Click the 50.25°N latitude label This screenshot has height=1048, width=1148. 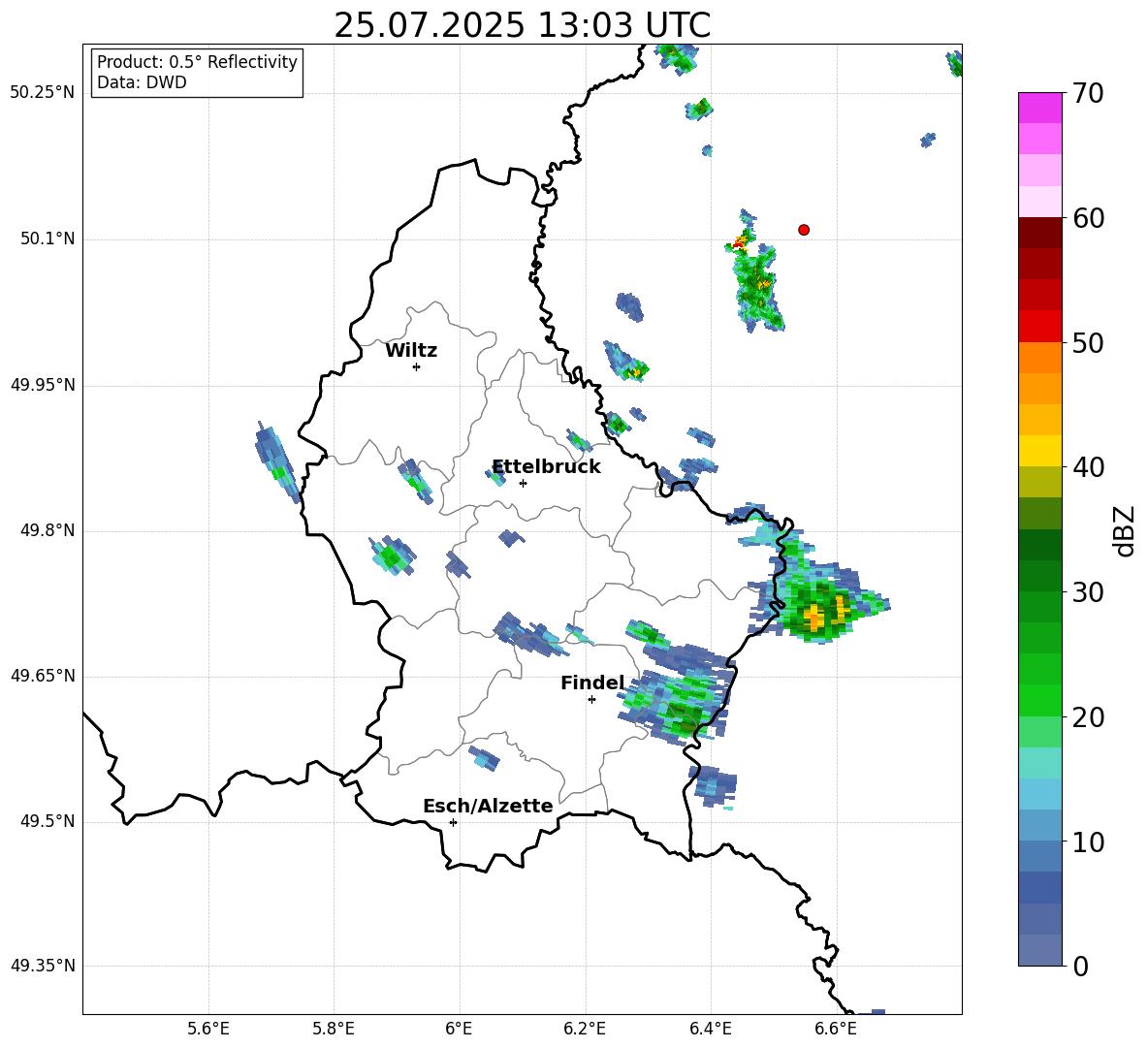pyautogui.click(x=43, y=93)
